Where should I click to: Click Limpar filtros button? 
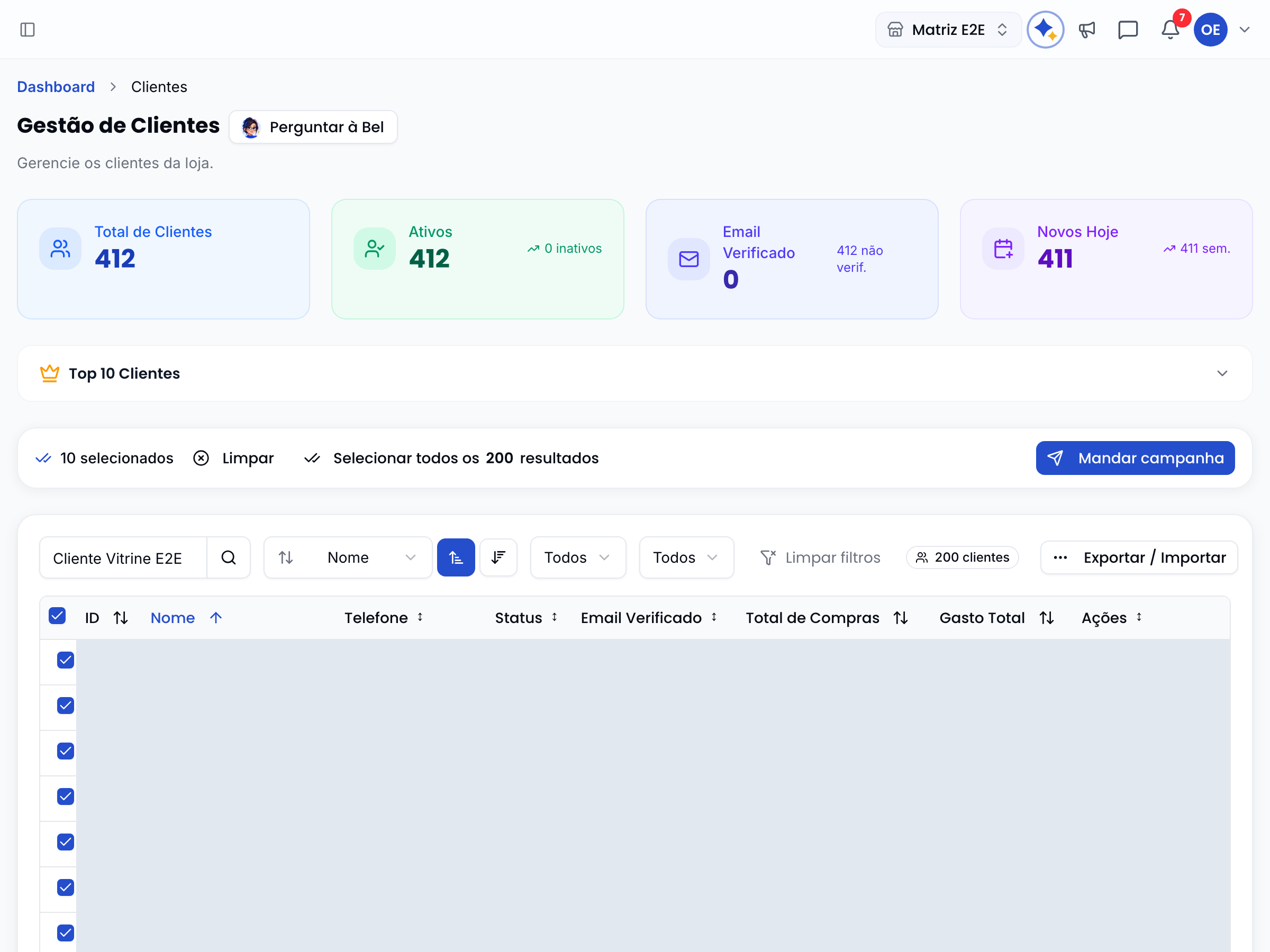click(x=820, y=557)
